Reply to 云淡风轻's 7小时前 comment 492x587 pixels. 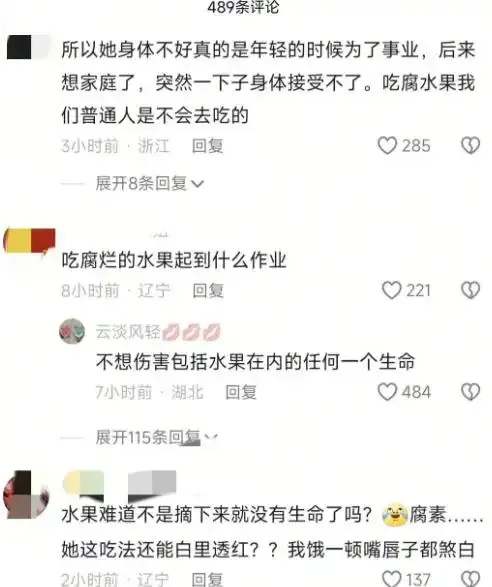tap(241, 392)
